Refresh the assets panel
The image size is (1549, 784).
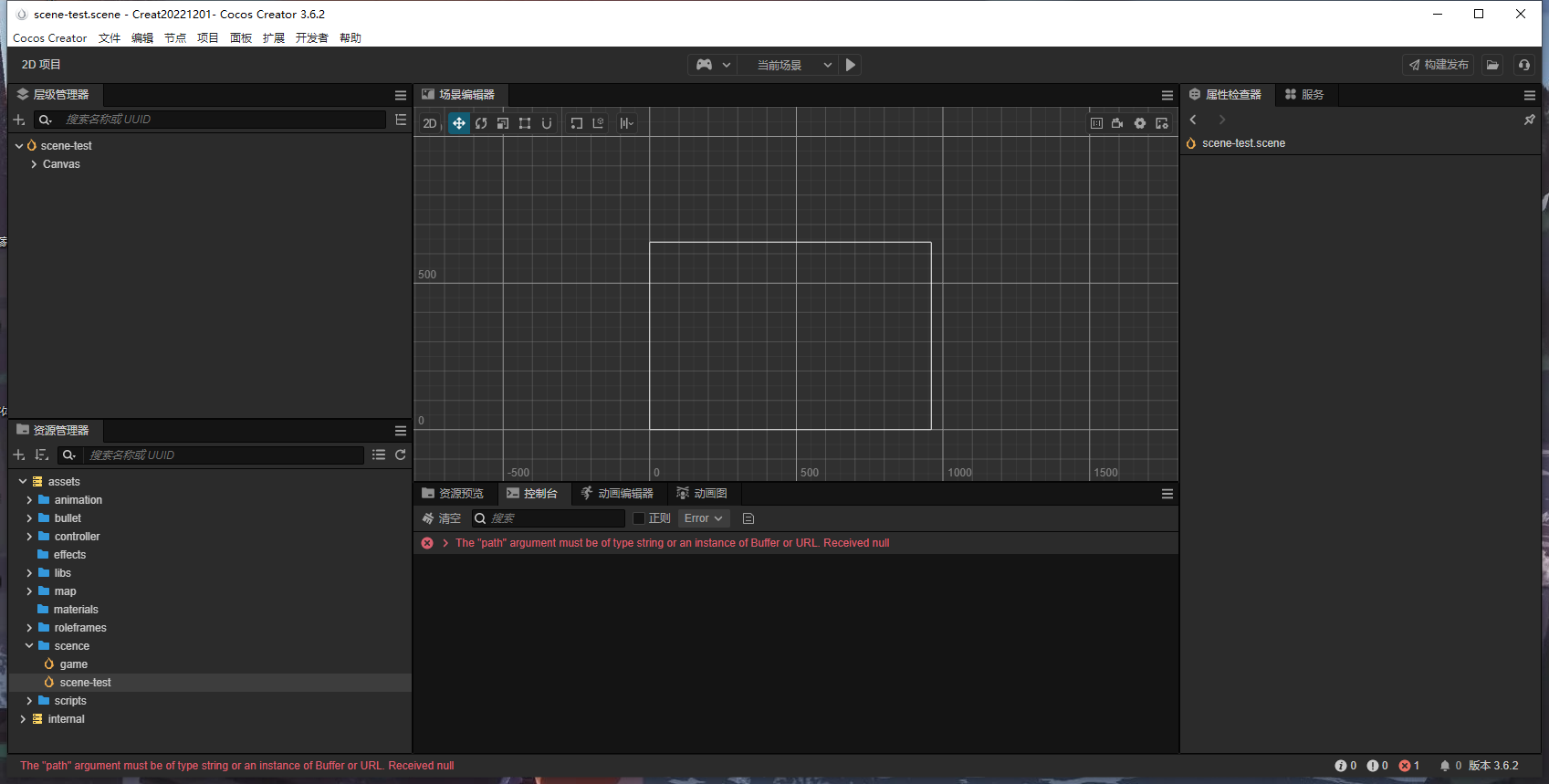[401, 455]
